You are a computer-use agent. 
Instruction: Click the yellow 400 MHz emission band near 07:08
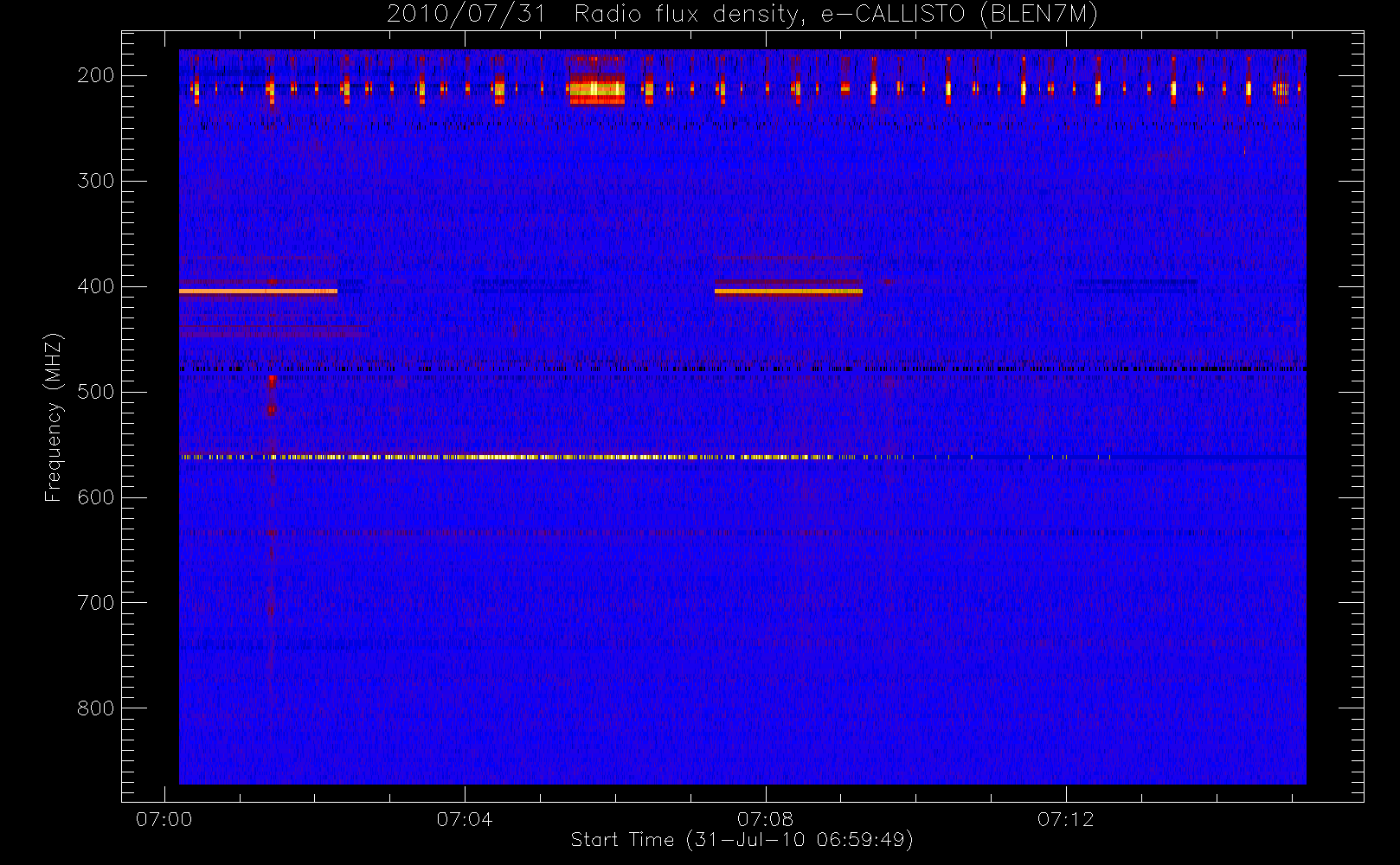[788, 292]
